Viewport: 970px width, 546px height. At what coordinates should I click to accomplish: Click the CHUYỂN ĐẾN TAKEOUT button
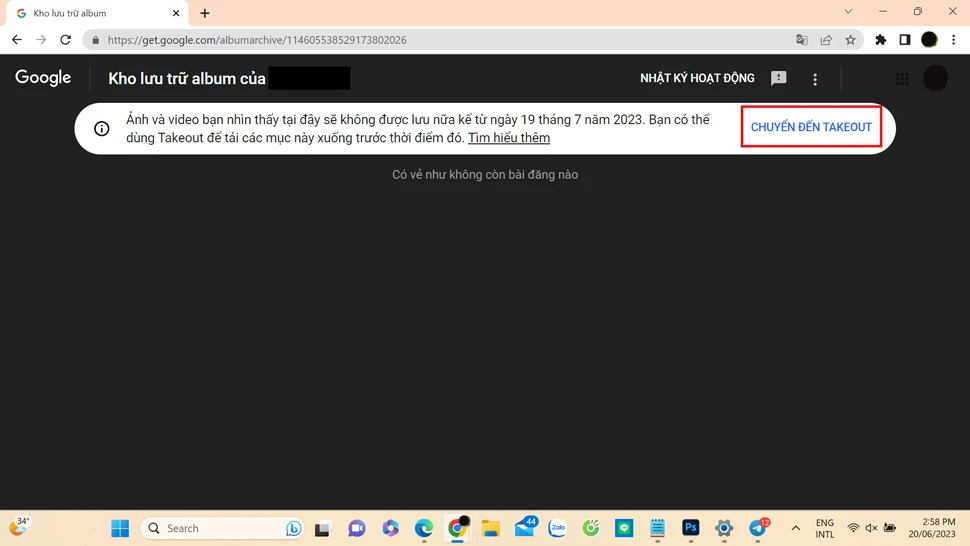tap(811, 127)
